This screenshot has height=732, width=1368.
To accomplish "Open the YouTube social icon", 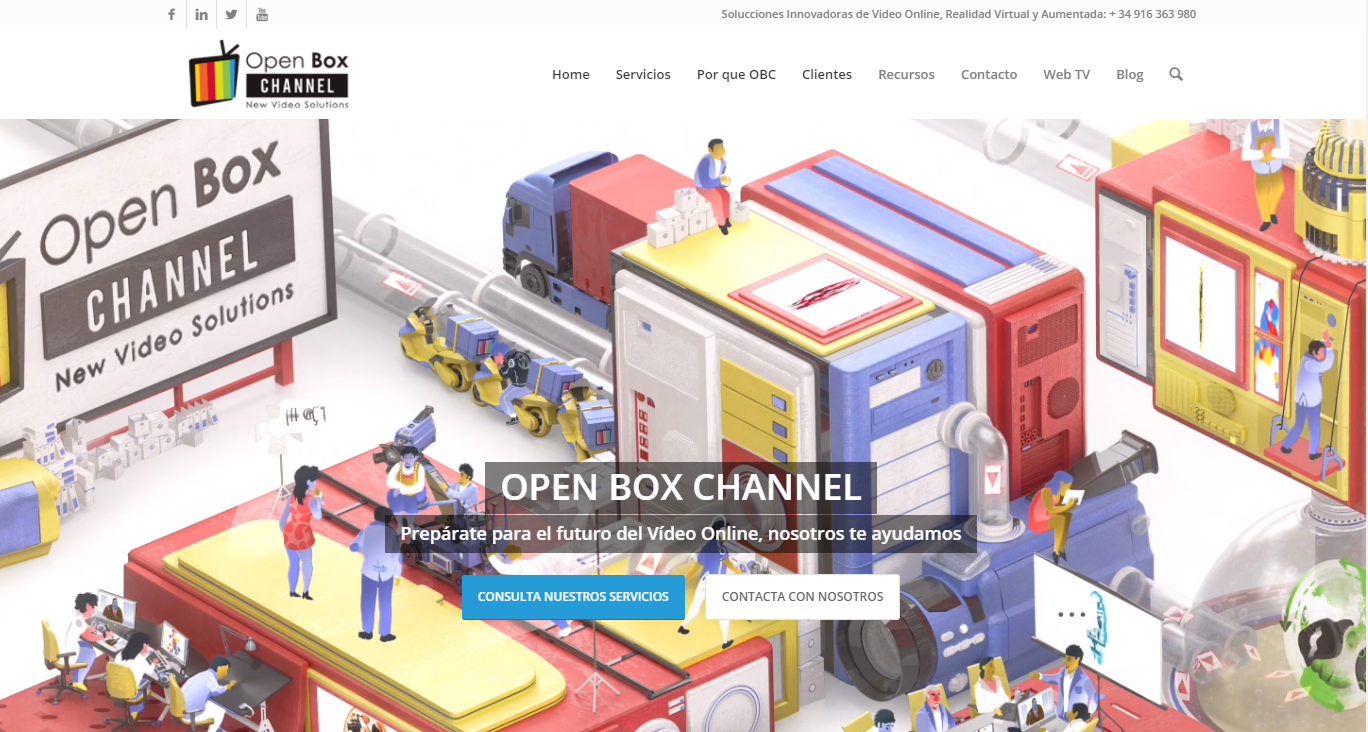I will tap(261, 14).
